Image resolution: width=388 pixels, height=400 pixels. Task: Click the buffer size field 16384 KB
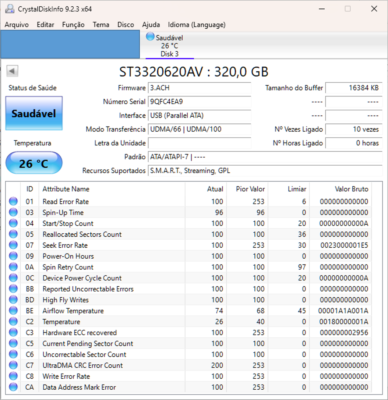tap(354, 88)
